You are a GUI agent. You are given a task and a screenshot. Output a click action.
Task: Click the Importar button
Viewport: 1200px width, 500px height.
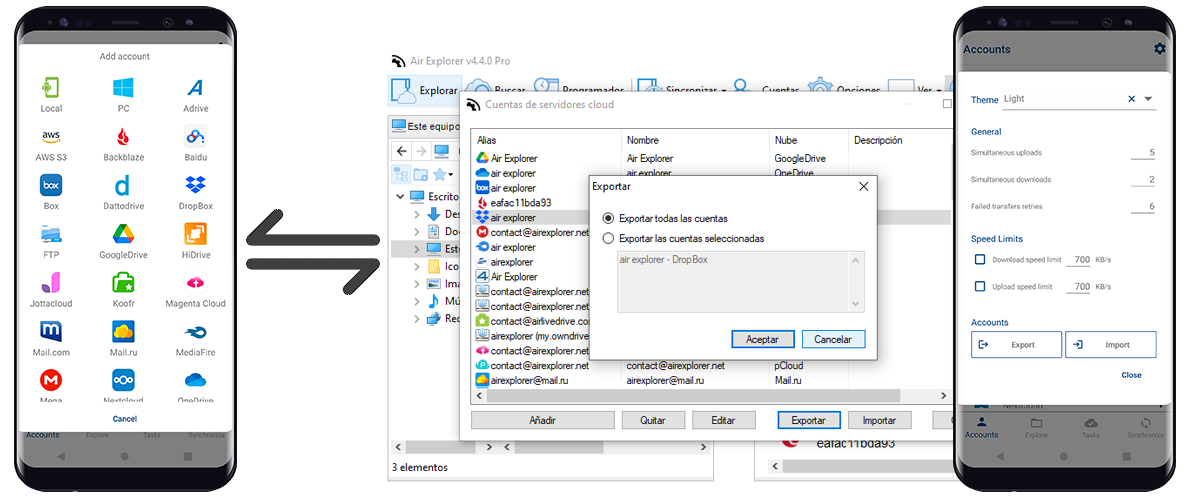point(880,420)
